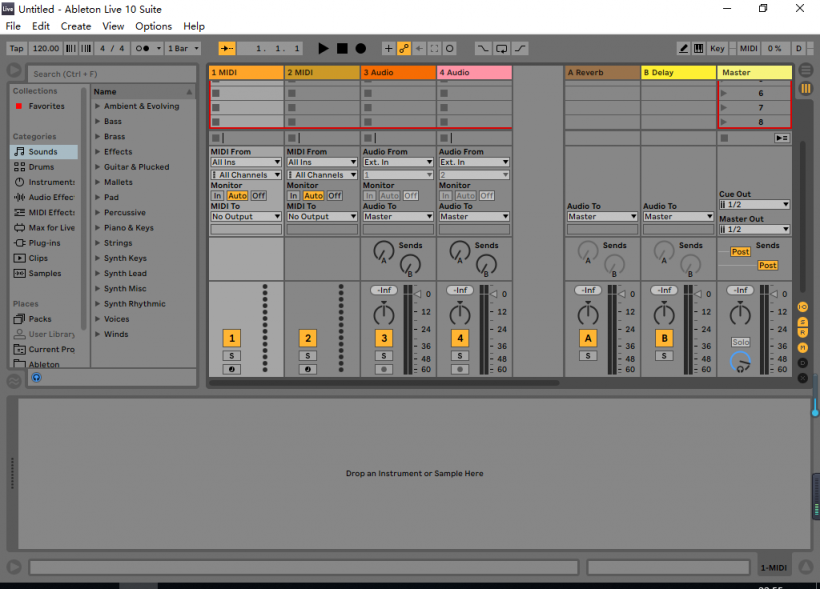This screenshot has width=820, height=589.
Task: Expand the Synth Lead folder
Action: pyautogui.click(x=98, y=273)
